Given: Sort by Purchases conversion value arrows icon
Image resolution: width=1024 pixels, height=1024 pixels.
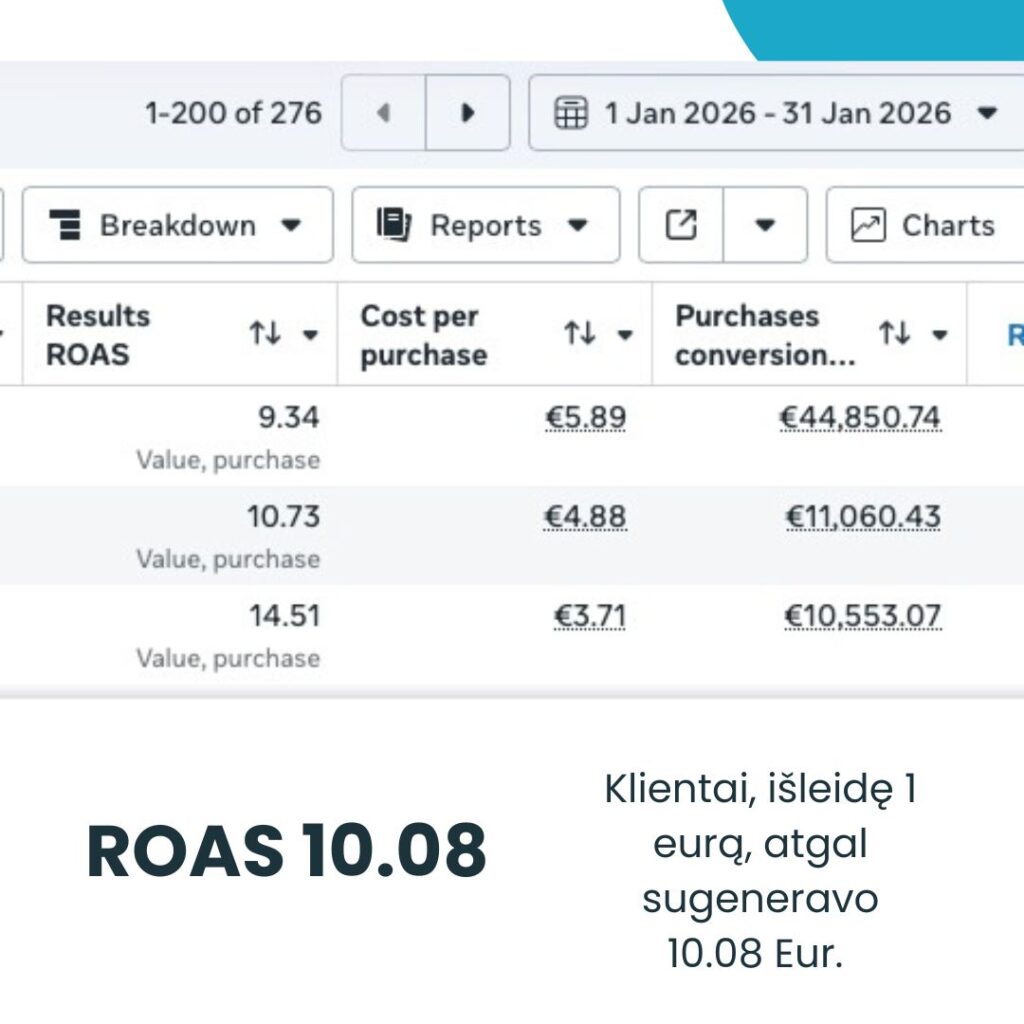Looking at the screenshot, I should click(894, 334).
